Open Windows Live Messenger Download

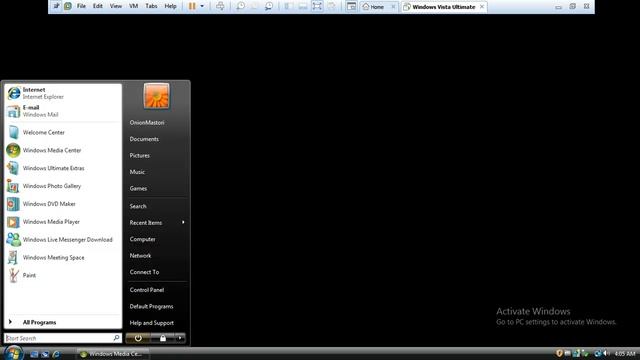click(x=63, y=240)
